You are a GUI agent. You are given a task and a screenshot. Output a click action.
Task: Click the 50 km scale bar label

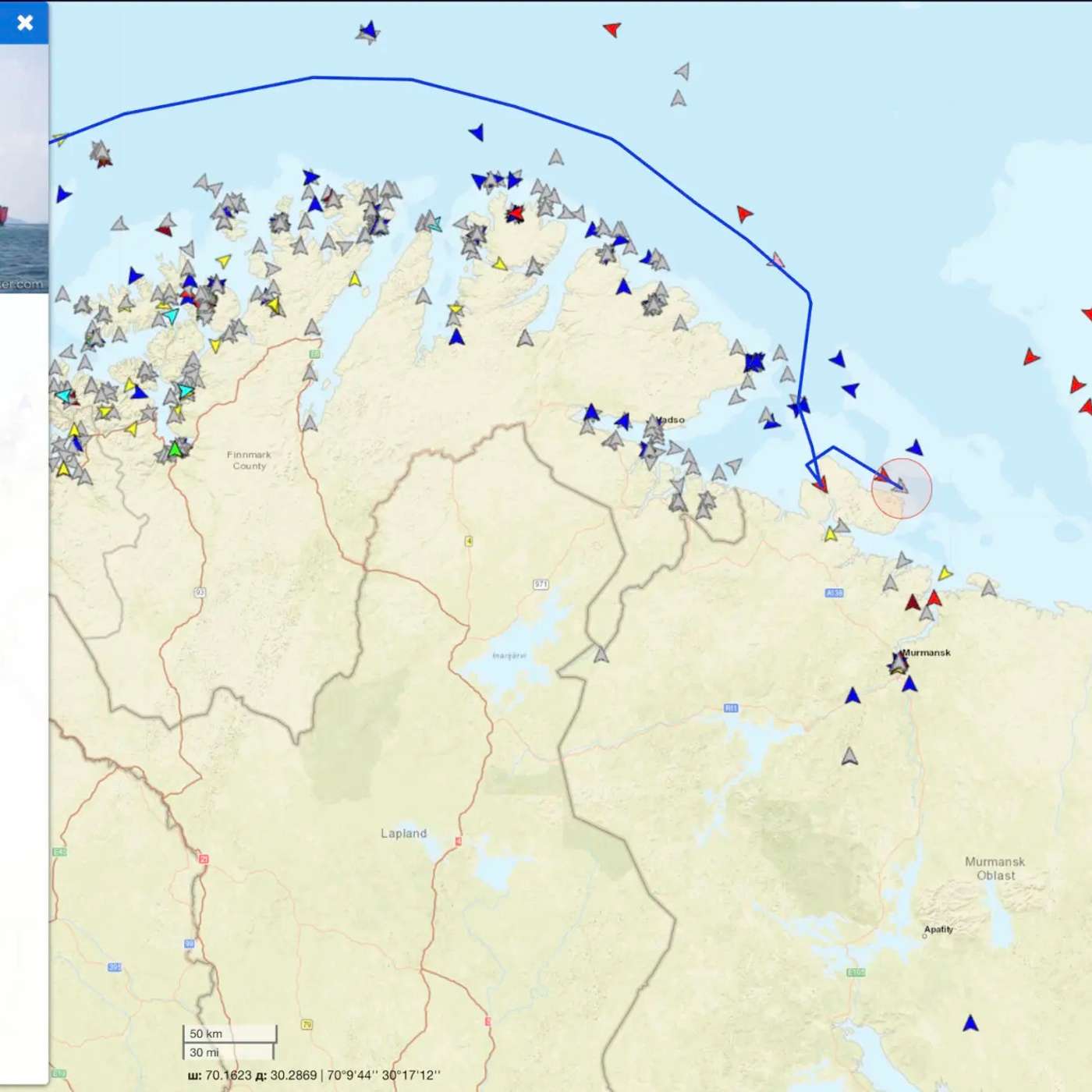pyautogui.click(x=206, y=1033)
